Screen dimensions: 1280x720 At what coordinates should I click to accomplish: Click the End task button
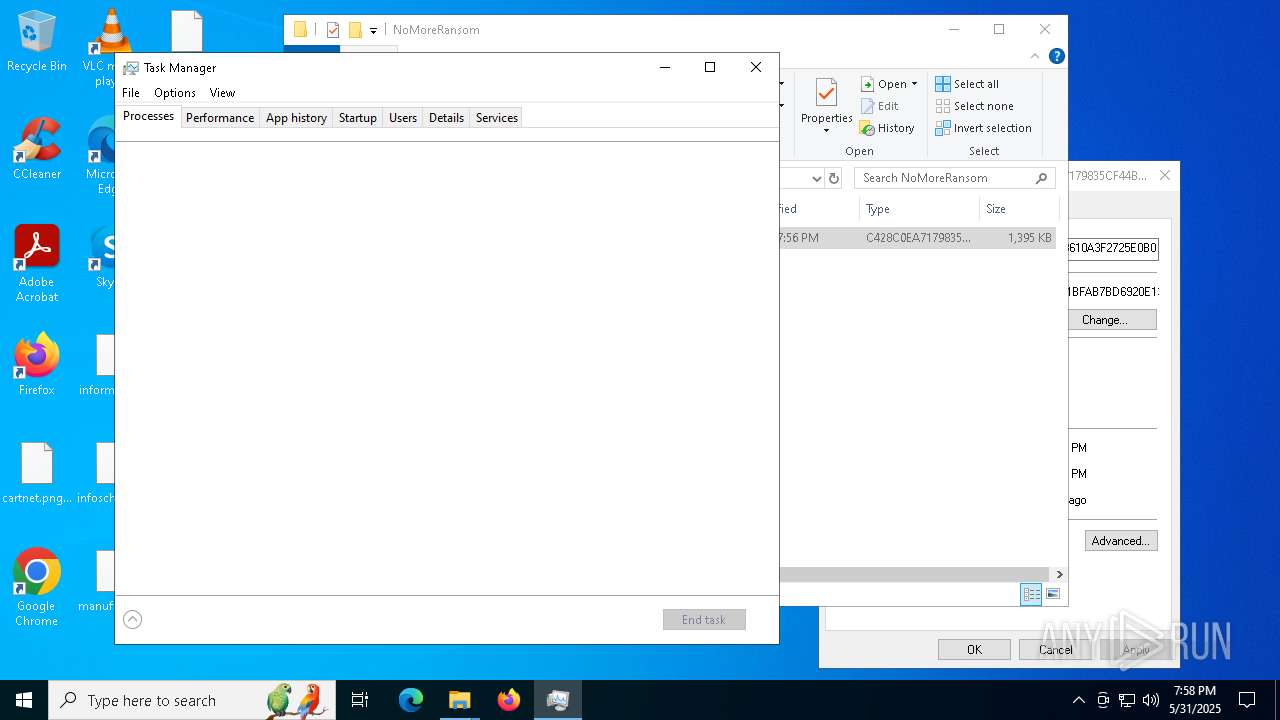pos(704,620)
